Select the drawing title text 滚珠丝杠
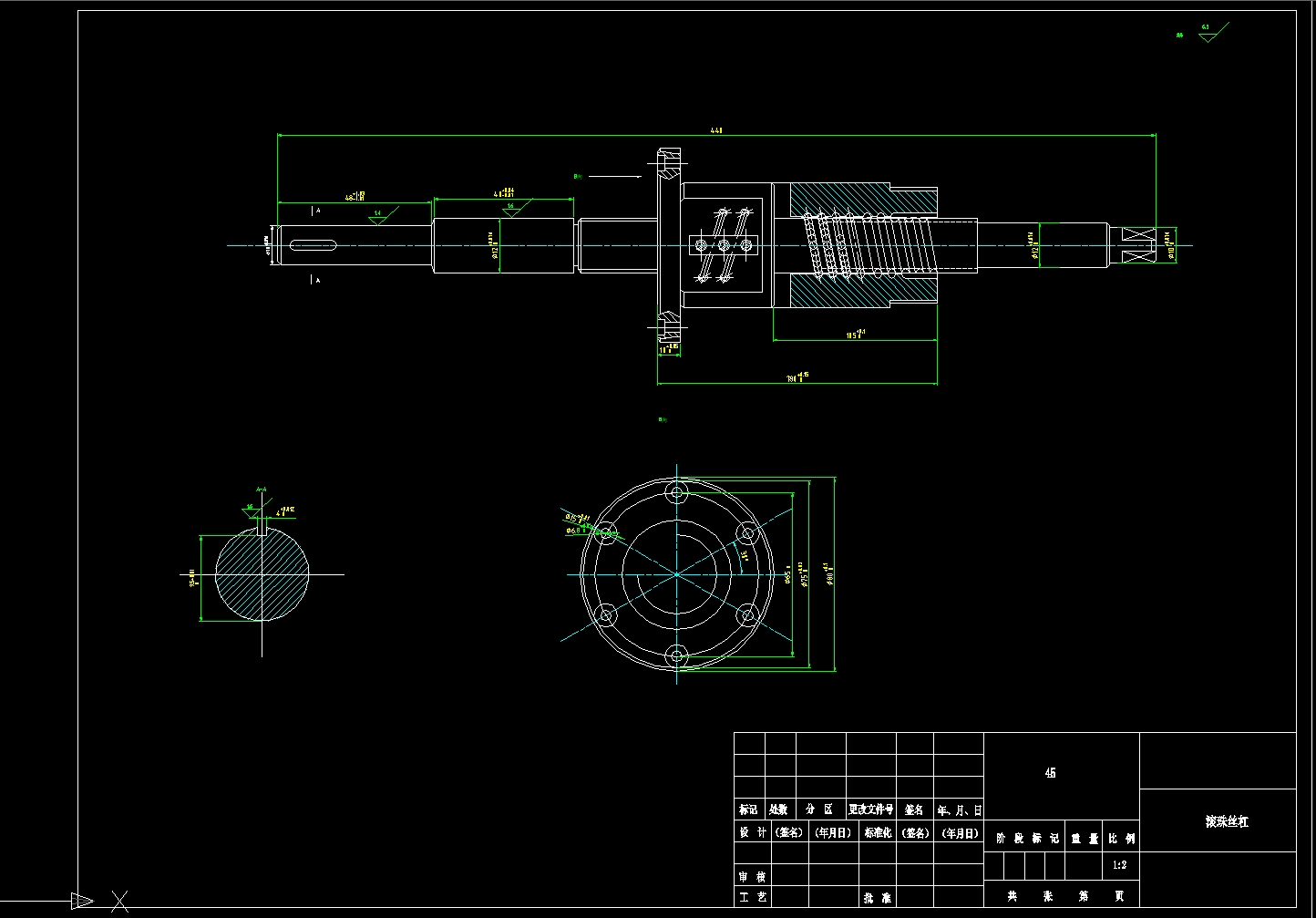The width and height of the screenshot is (1316, 918). point(1227,821)
